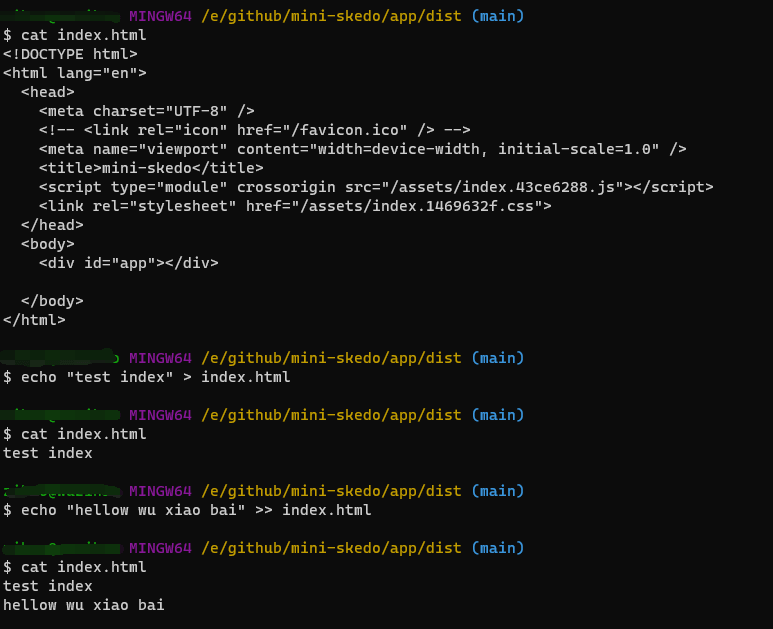The width and height of the screenshot is (773, 629).
Task: Click the opening '<head>' tag line
Action: point(48,92)
